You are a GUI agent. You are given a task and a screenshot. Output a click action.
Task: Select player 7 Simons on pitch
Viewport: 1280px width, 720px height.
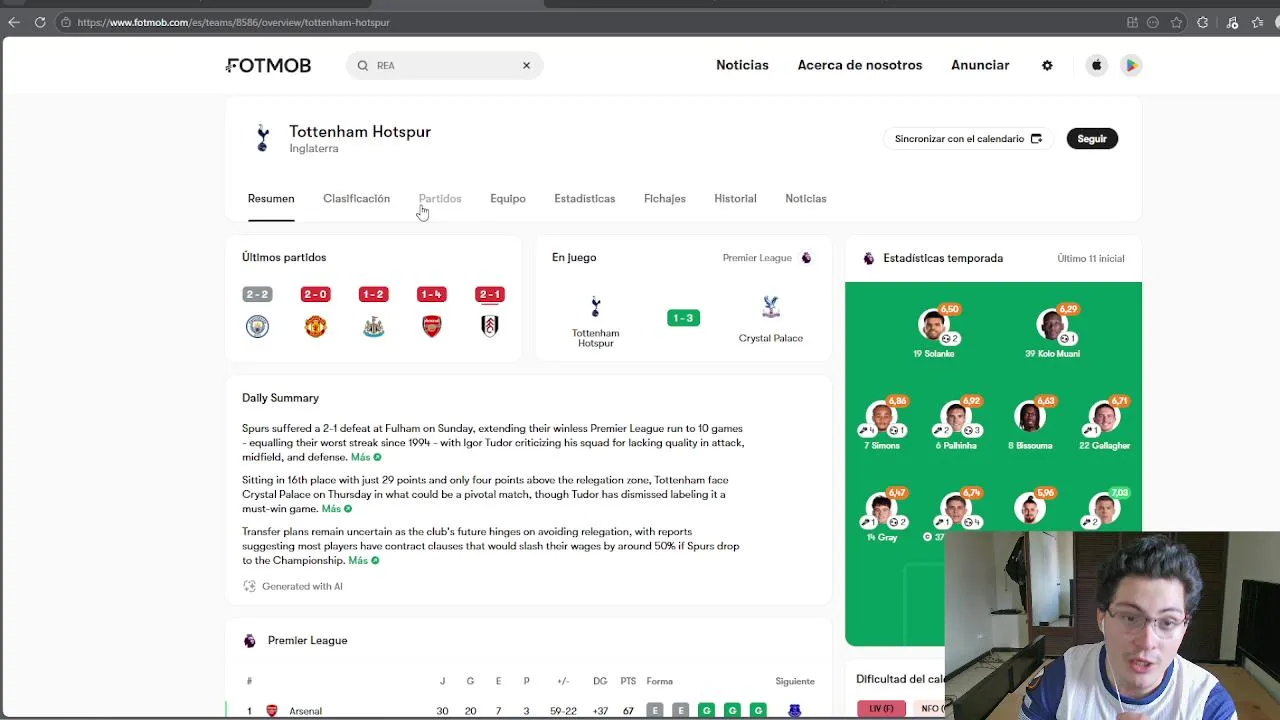tap(882, 424)
